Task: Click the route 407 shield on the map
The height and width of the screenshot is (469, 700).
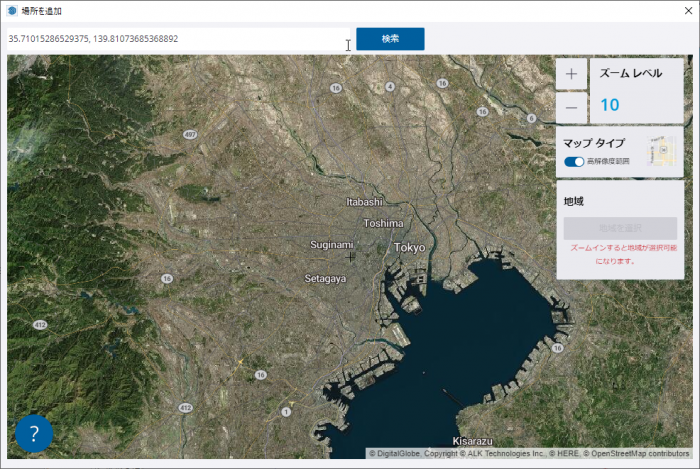Action: coord(189,133)
